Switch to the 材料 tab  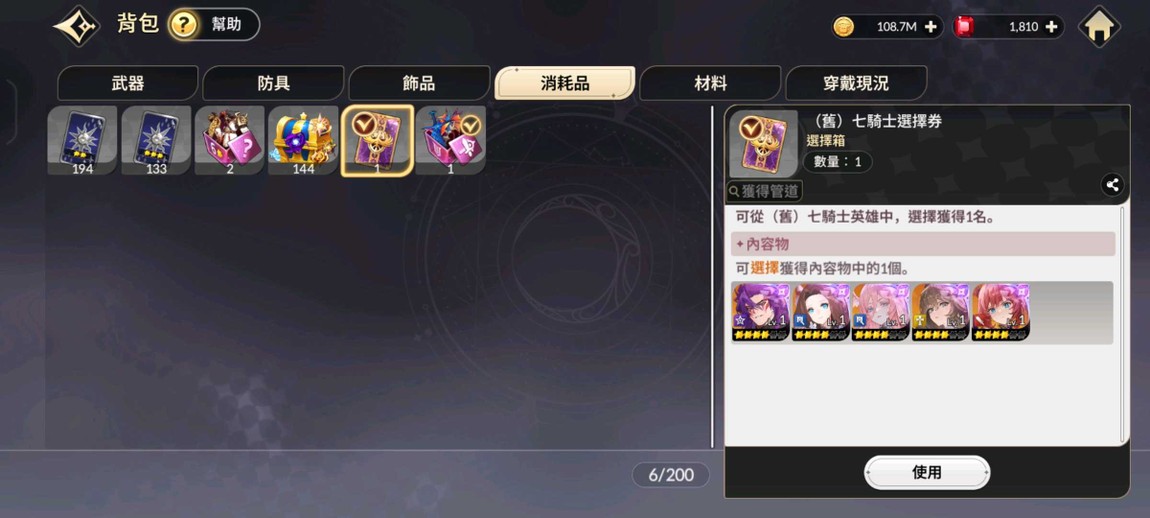tap(710, 83)
